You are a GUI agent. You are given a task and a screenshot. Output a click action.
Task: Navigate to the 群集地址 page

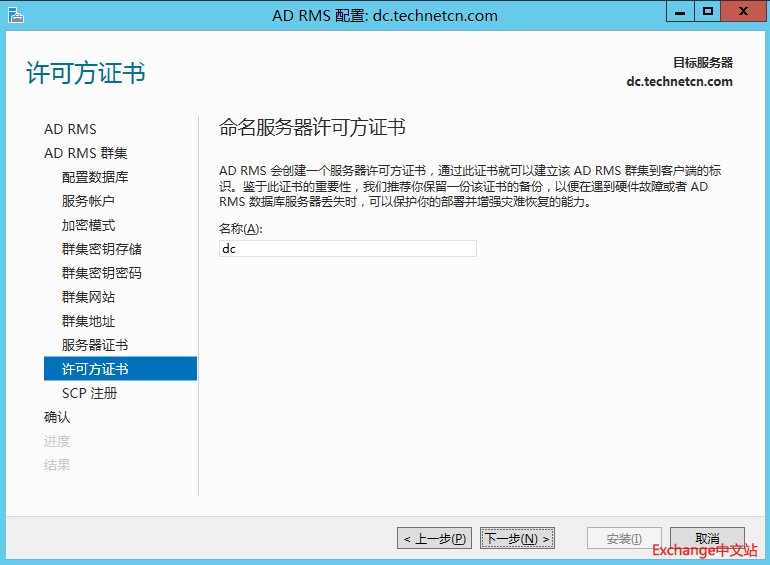click(x=88, y=321)
